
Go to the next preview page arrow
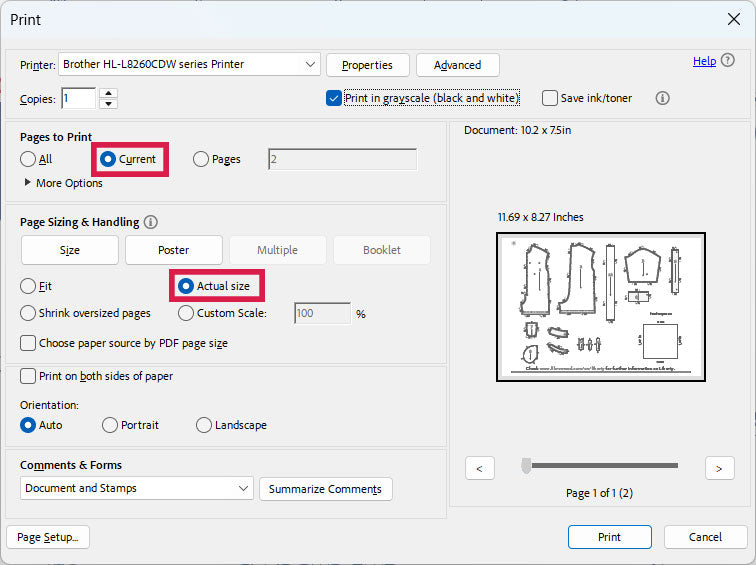719,467
